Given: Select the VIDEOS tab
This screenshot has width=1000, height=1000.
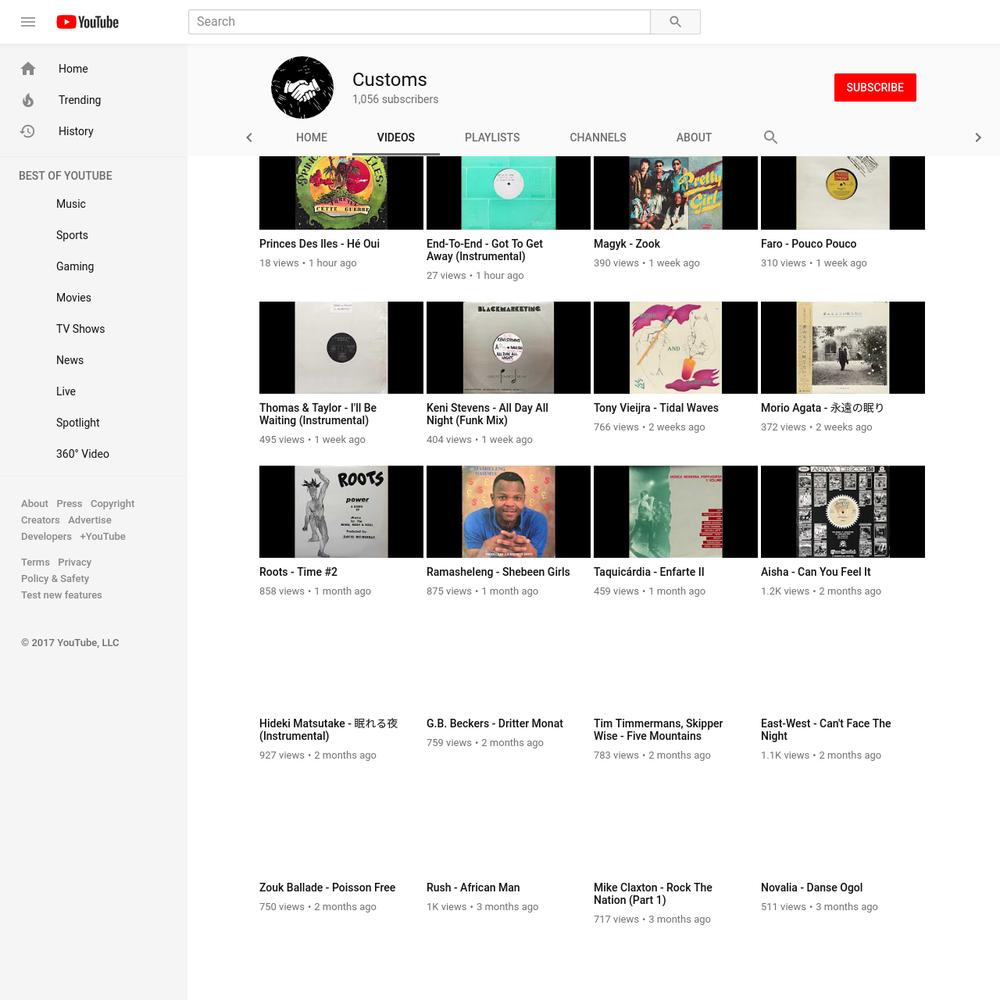Looking at the screenshot, I should pyautogui.click(x=395, y=138).
